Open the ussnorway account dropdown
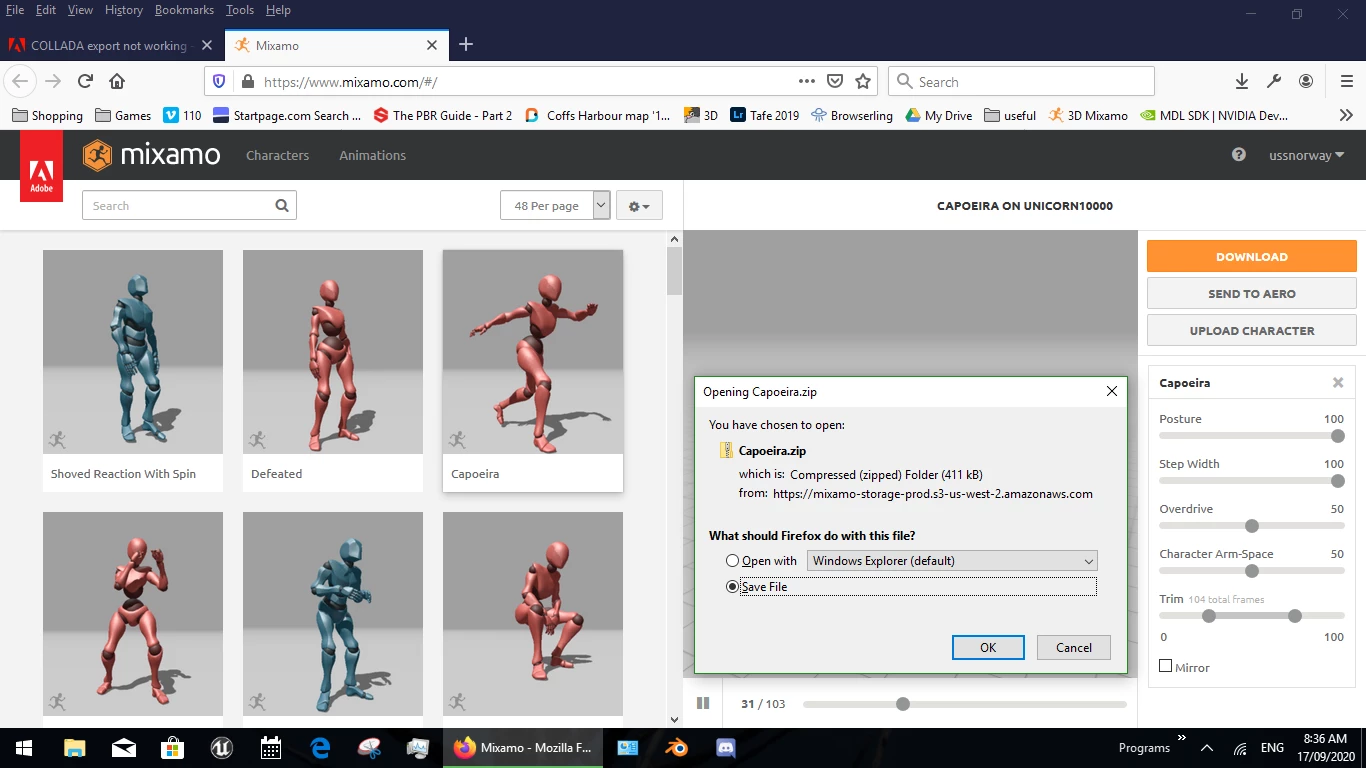 click(x=1306, y=155)
